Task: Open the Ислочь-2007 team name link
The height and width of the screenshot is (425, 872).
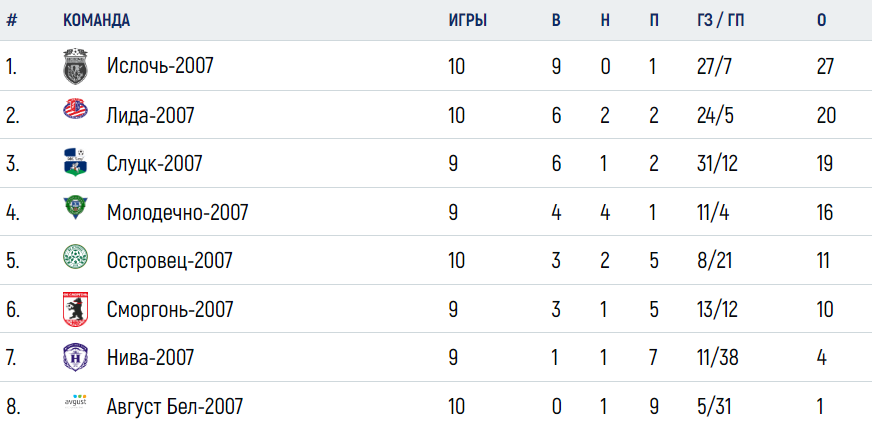Action: click(160, 67)
